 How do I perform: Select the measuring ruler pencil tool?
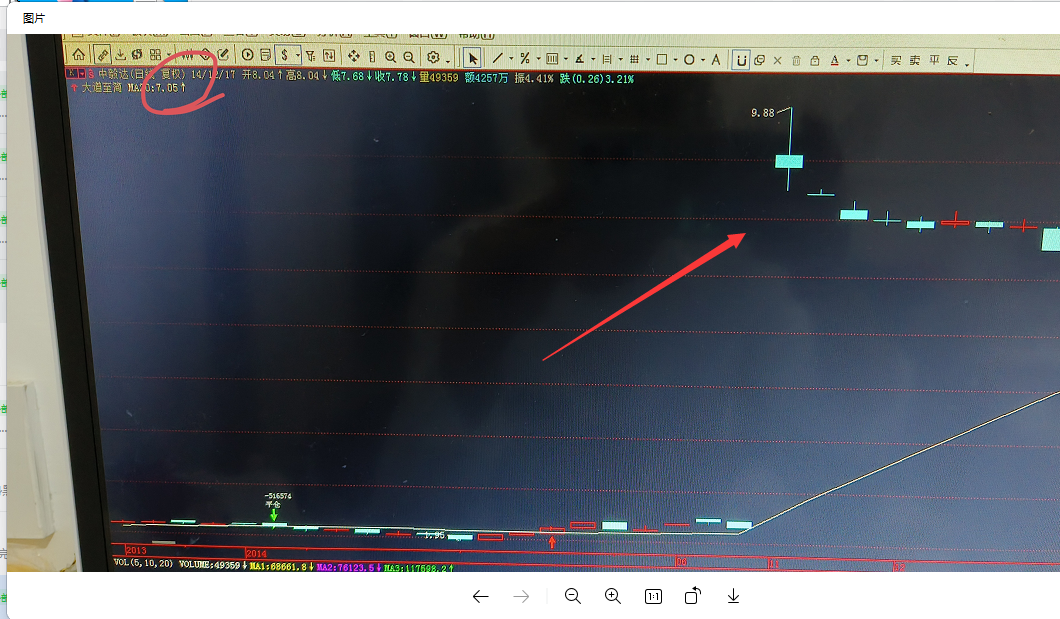tap(102, 55)
